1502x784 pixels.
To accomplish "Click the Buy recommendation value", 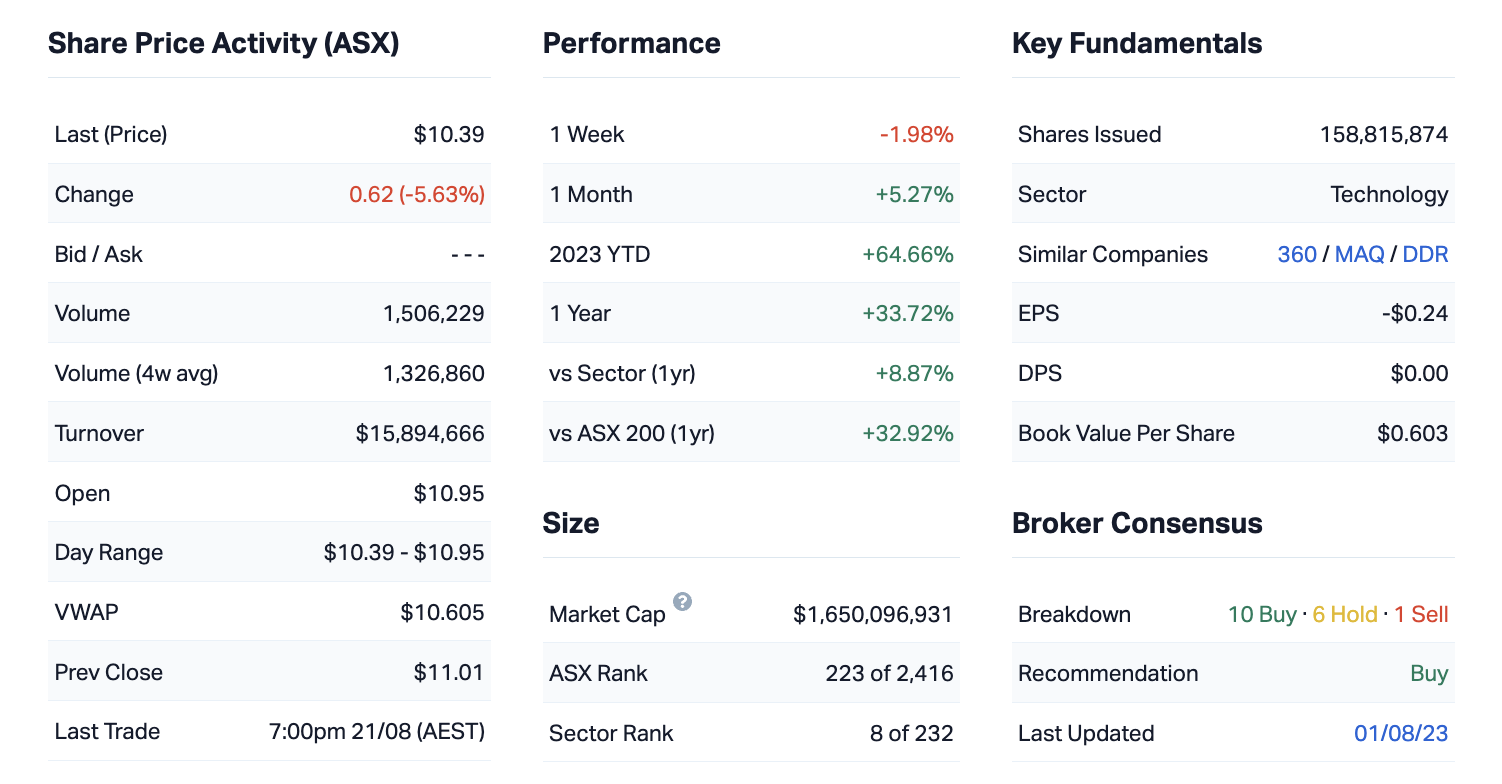I will click(1429, 673).
